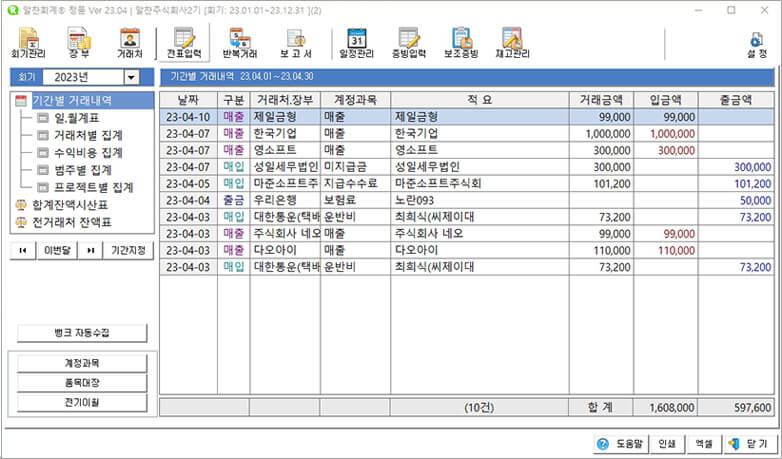Sort by 거래처.장부 column header
The image size is (782, 459).
pyautogui.click(x=285, y=100)
